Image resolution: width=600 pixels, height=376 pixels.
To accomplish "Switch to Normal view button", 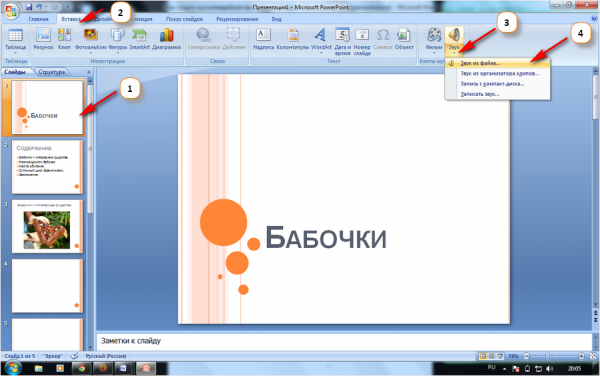I will pos(483,356).
